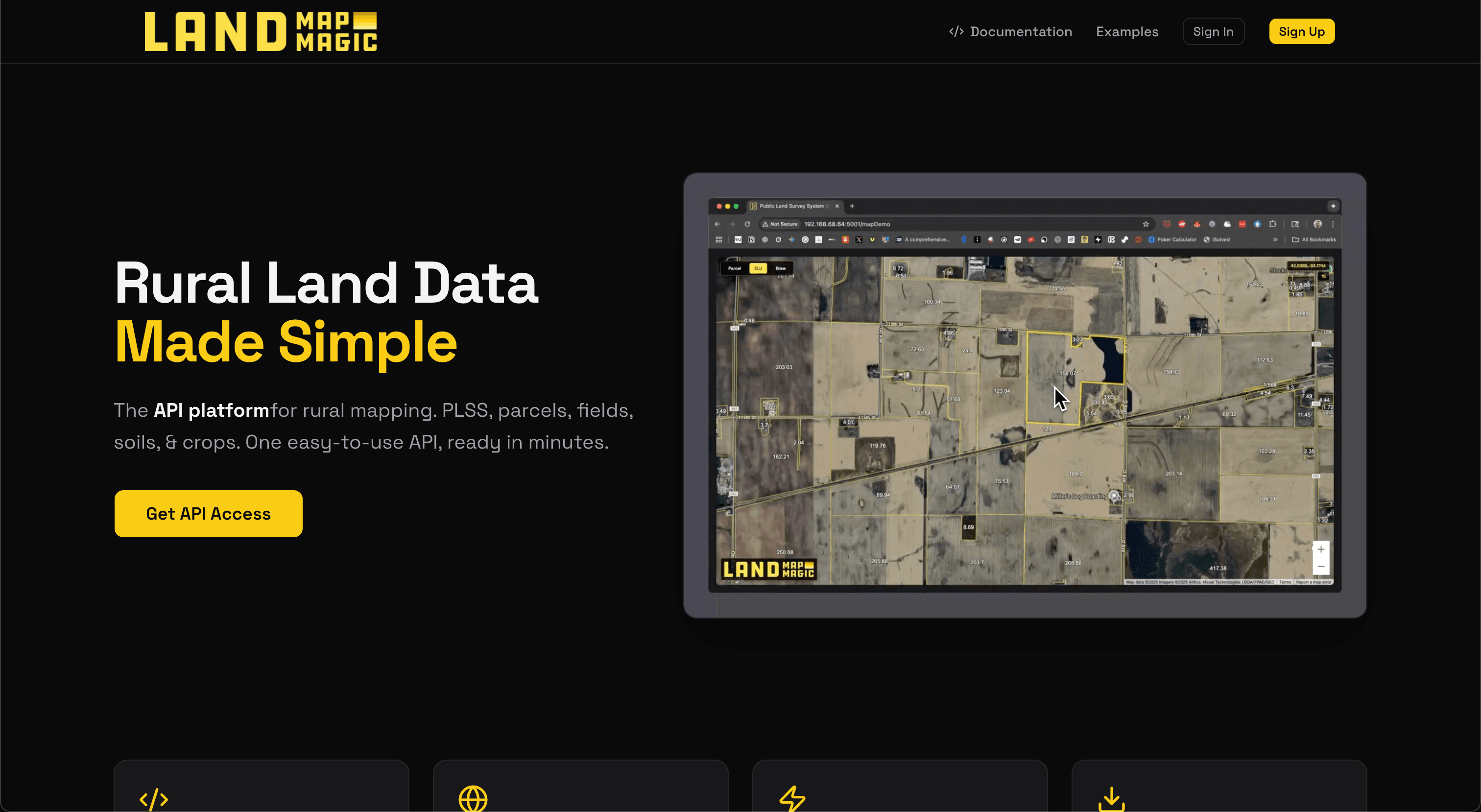Open the Documentation link
Image resolution: width=1481 pixels, height=812 pixels.
pyautogui.click(x=1010, y=32)
